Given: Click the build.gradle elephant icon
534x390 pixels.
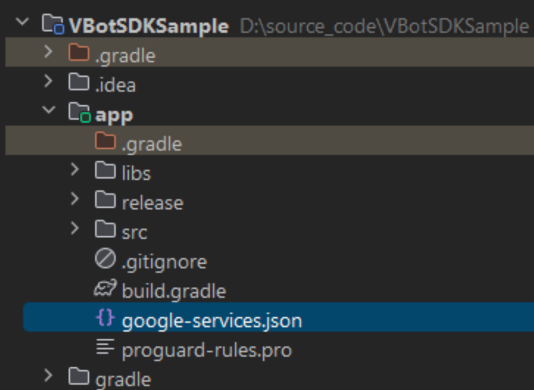Looking at the screenshot, I should tap(105, 288).
